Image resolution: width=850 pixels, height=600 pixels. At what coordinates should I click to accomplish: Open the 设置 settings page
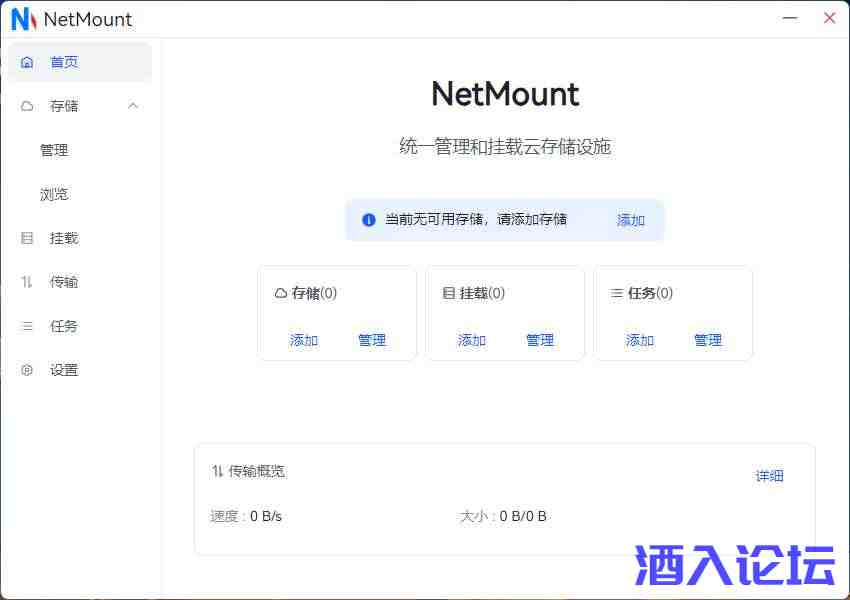80,370
